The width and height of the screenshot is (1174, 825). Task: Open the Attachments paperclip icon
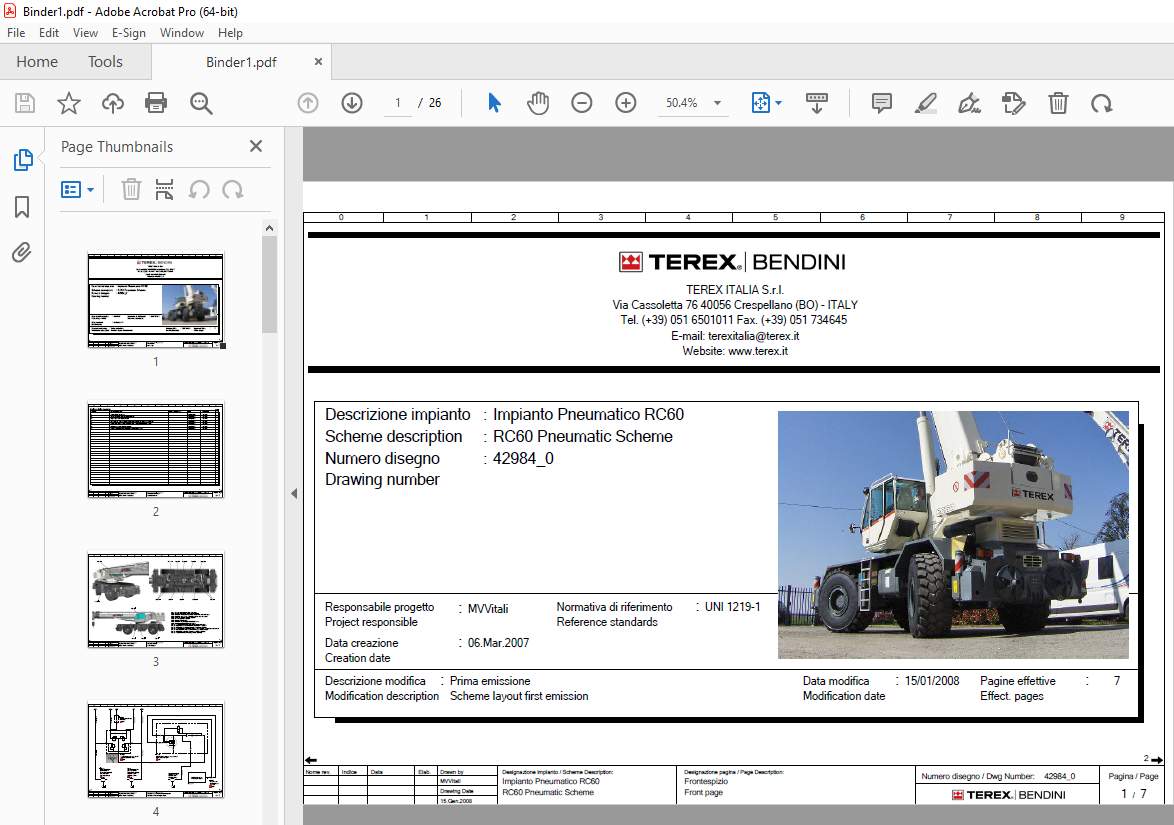(22, 252)
